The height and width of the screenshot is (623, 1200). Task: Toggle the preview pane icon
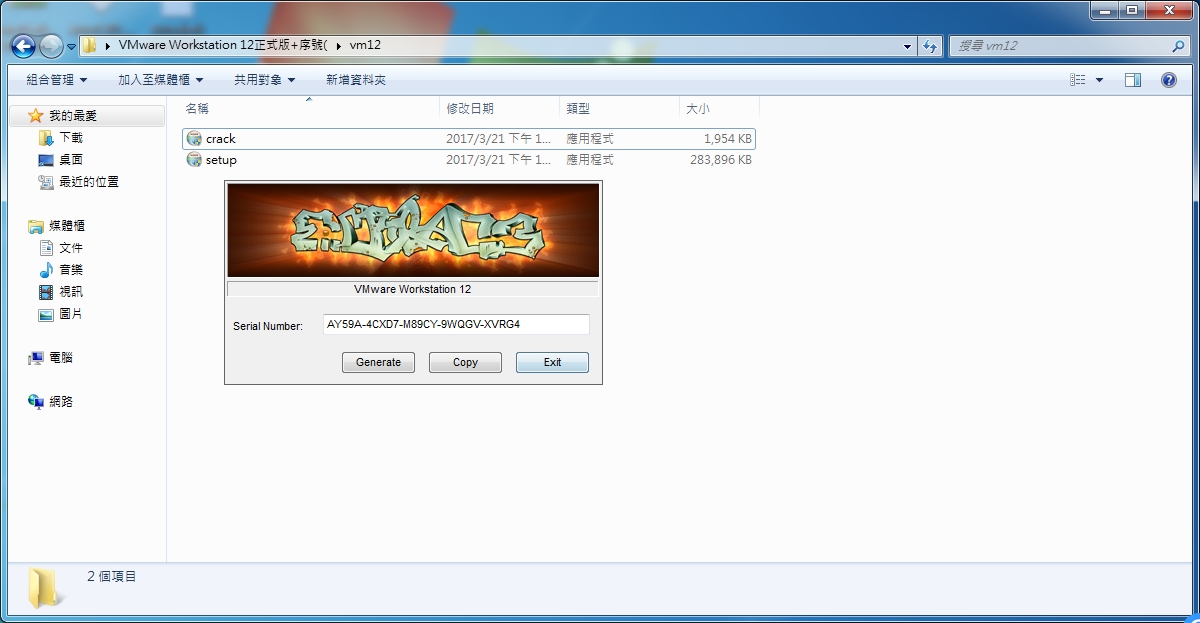point(1133,80)
